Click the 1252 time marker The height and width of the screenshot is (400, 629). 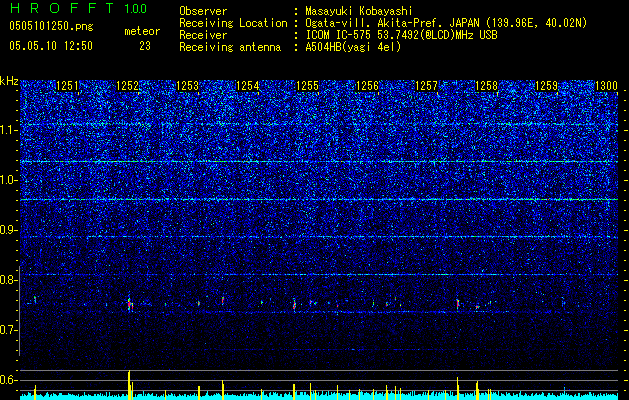128,86
